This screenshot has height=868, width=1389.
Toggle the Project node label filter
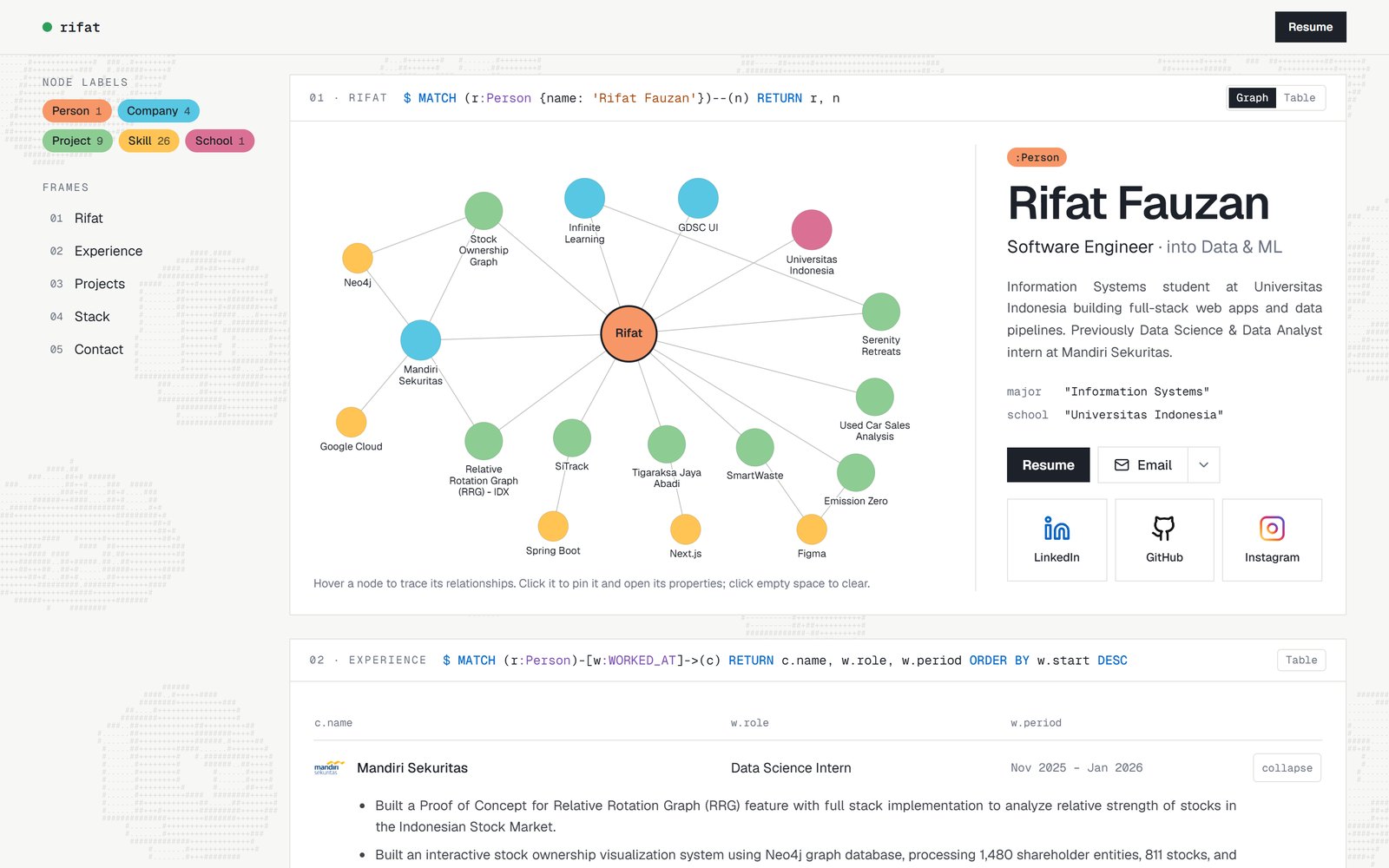click(x=77, y=141)
